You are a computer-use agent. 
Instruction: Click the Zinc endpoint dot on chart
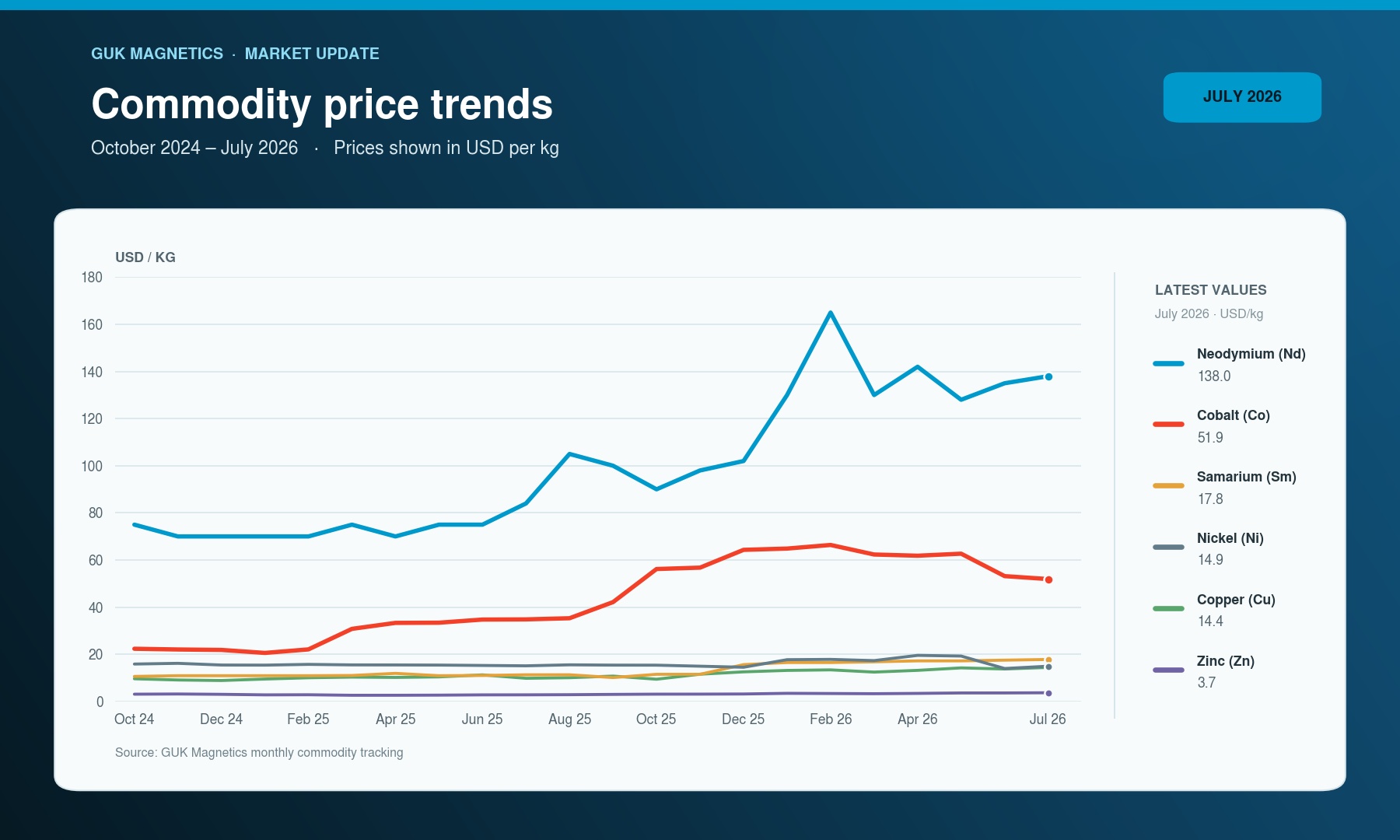pyautogui.click(x=1048, y=693)
